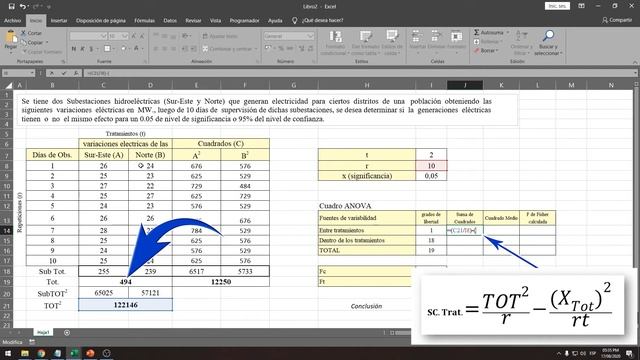The width and height of the screenshot is (640, 360).
Task: Click the Insertar cells icon
Action: tap(417, 36)
